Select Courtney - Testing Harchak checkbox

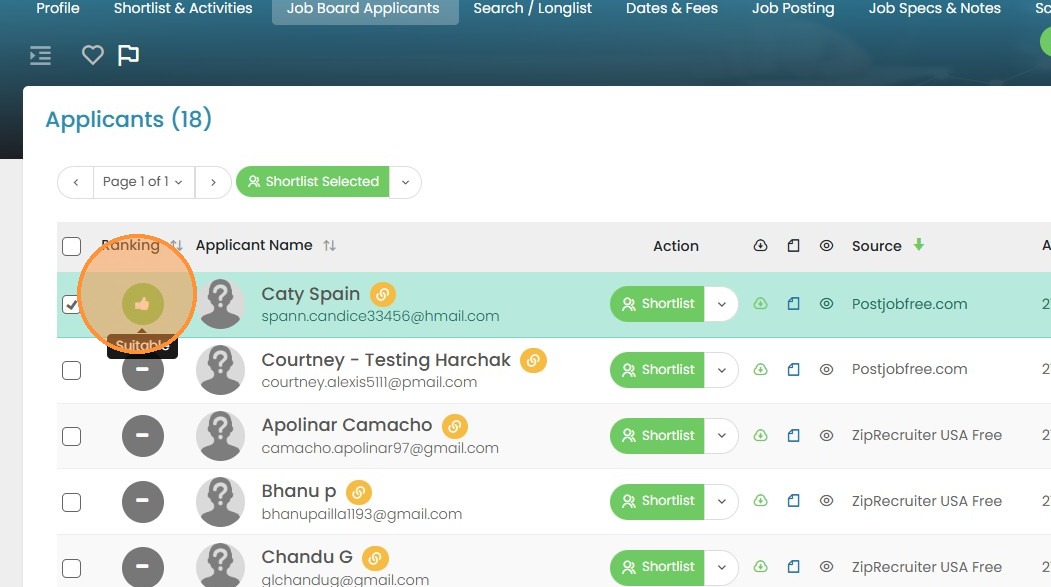[72, 371]
